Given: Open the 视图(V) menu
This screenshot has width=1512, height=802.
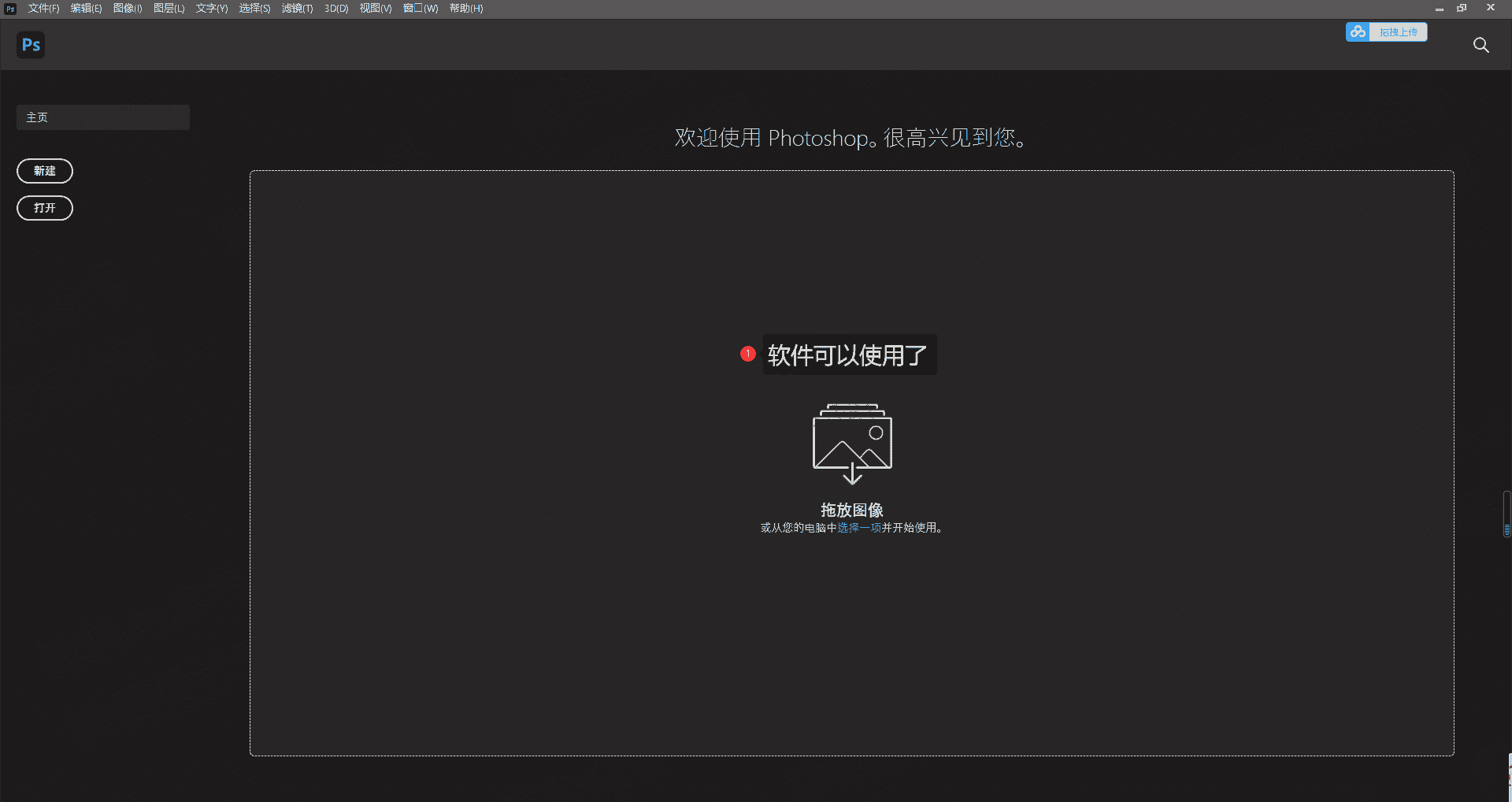Looking at the screenshot, I should (376, 9).
